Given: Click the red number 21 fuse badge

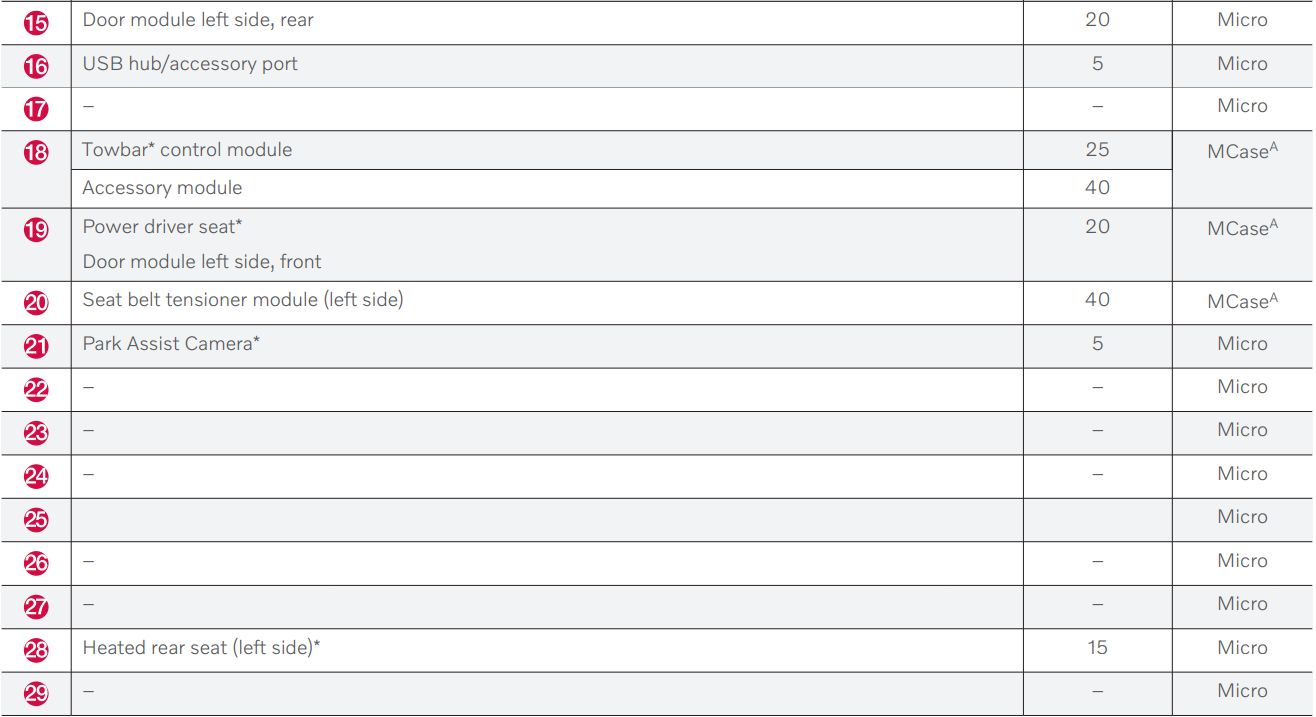Looking at the screenshot, I should [36, 346].
